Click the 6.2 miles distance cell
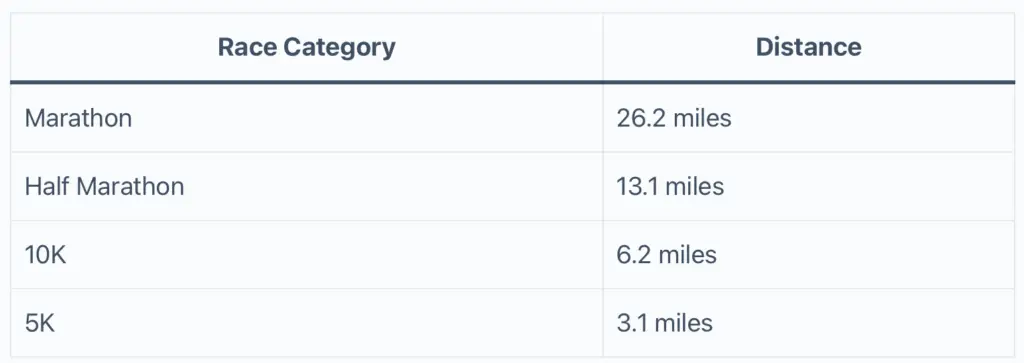Image resolution: width=1024 pixels, height=363 pixels. [808, 255]
